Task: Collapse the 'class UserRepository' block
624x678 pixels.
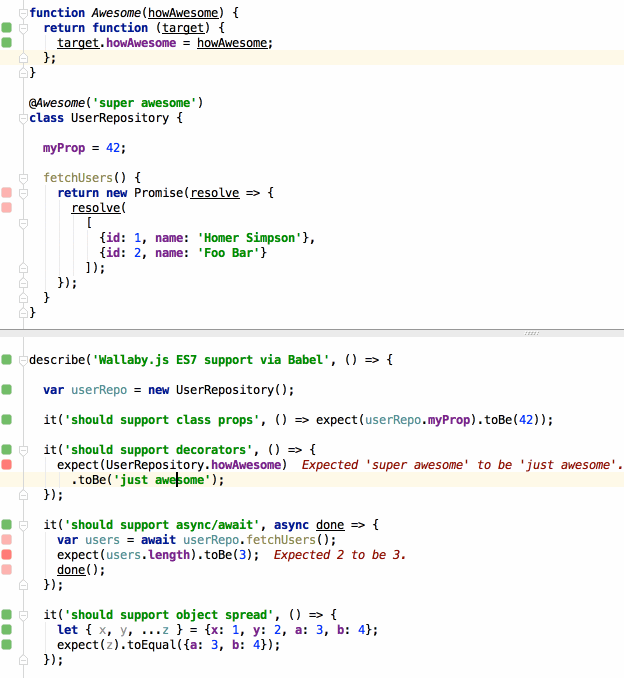Action: [24, 118]
